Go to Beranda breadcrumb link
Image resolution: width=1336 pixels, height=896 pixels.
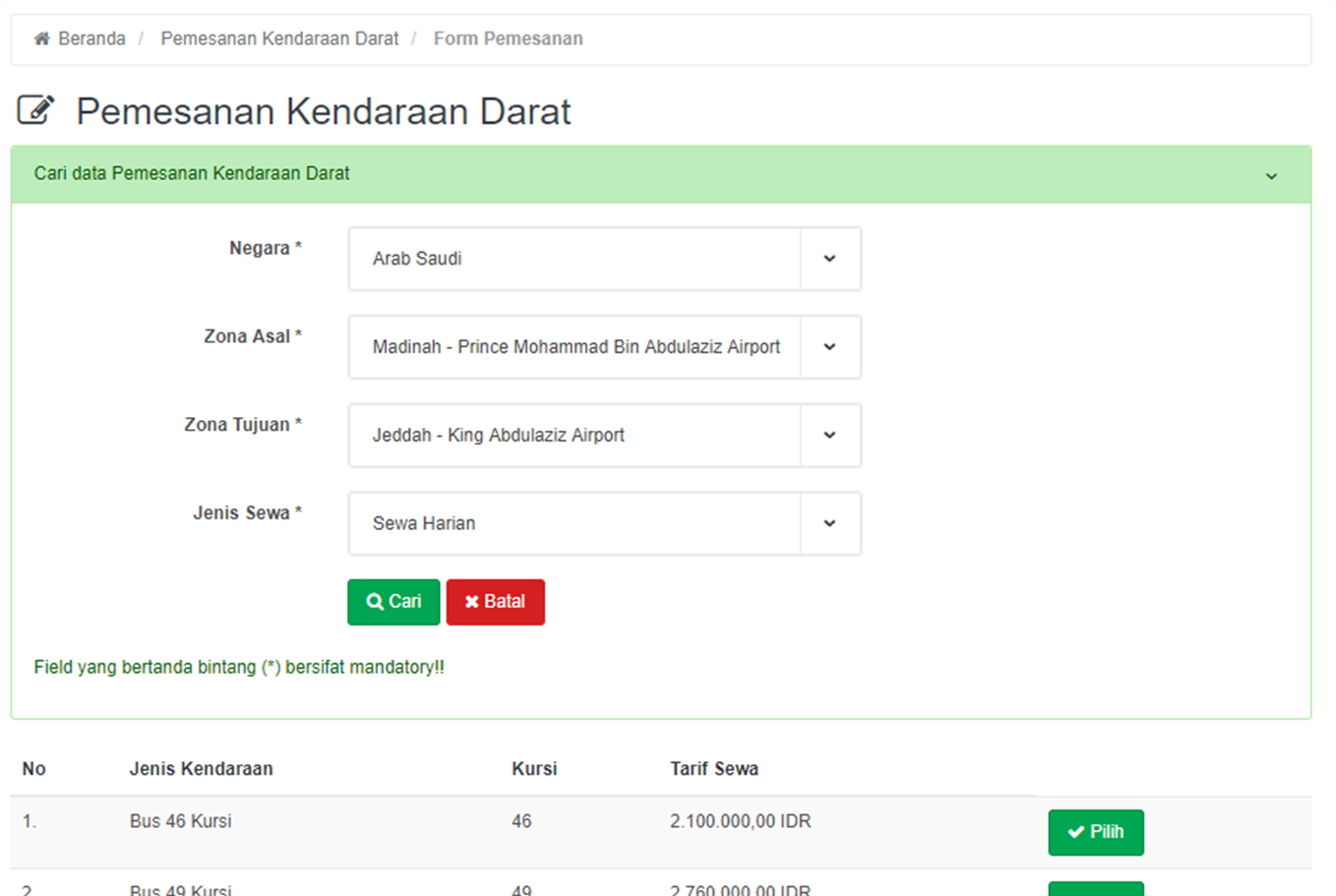point(91,38)
